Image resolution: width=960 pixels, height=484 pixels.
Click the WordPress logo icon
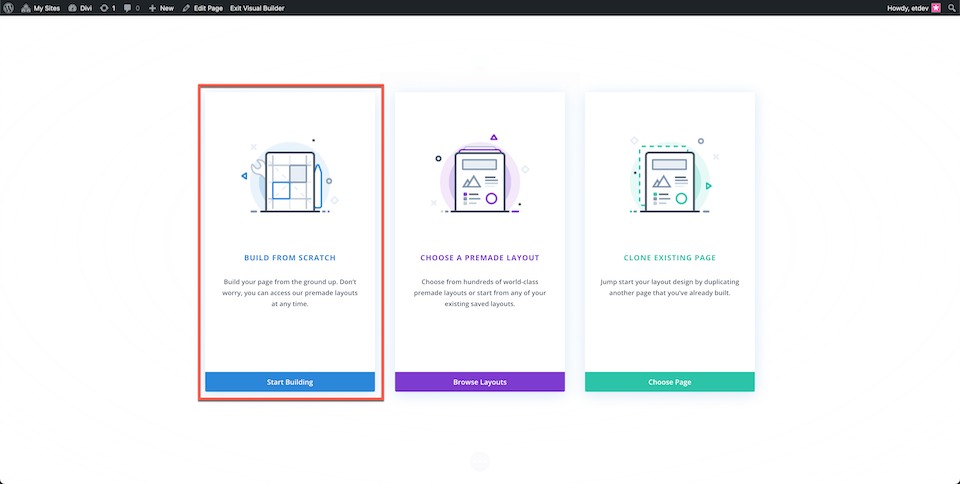pyautogui.click(x=9, y=8)
